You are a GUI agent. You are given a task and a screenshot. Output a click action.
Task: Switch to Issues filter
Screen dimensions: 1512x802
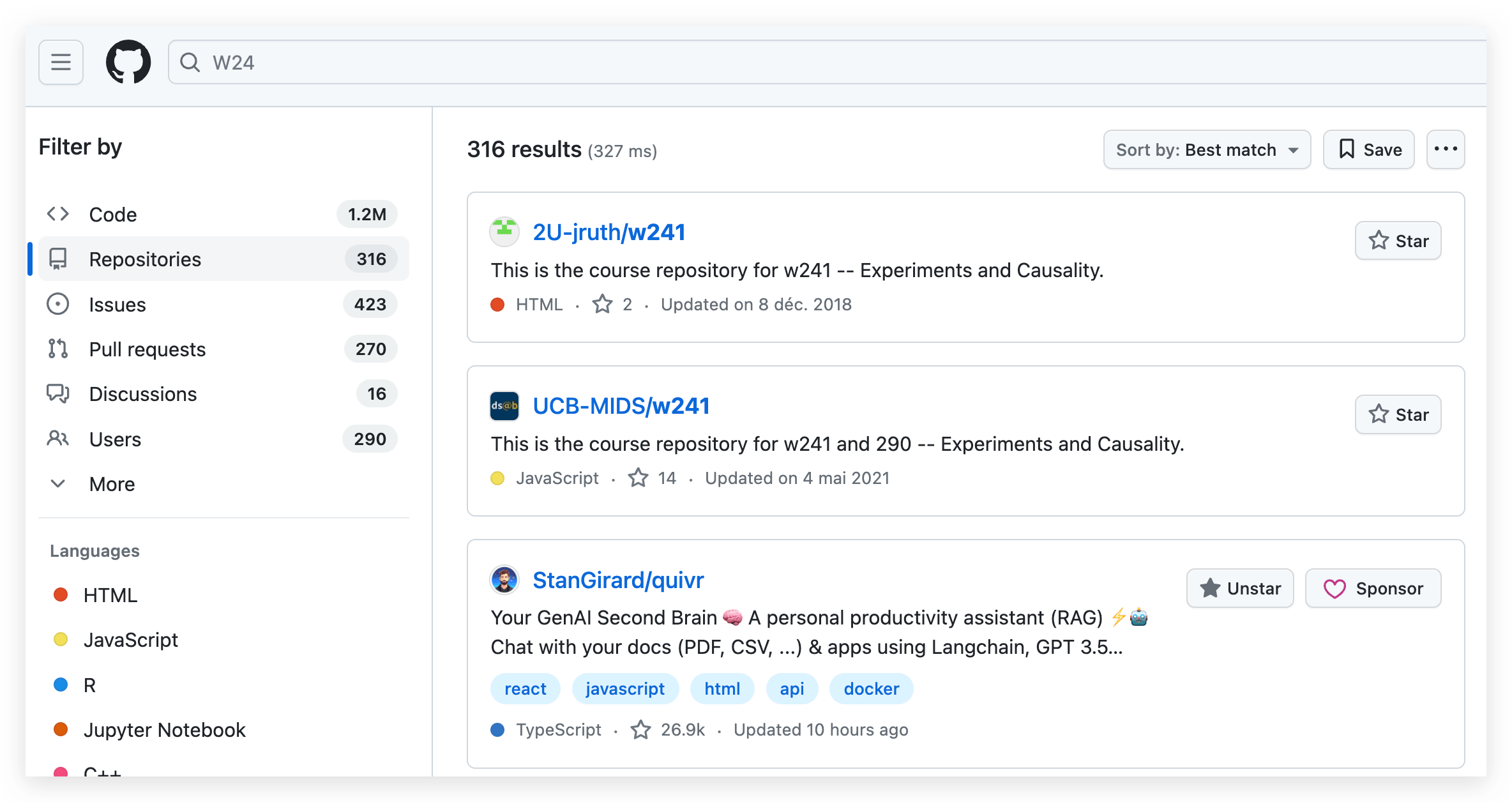[x=117, y=305]
